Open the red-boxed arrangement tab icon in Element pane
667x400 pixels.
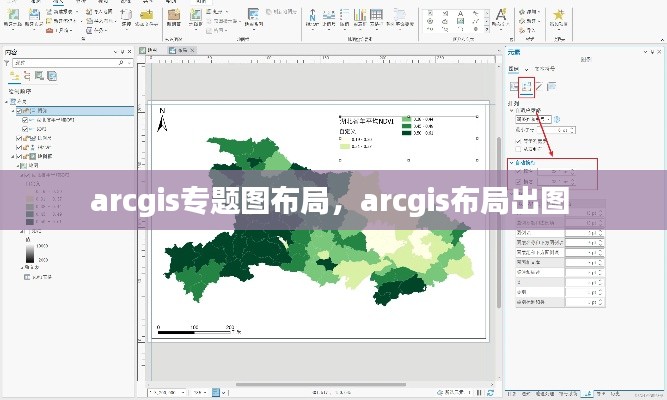[x=527, y=86]
